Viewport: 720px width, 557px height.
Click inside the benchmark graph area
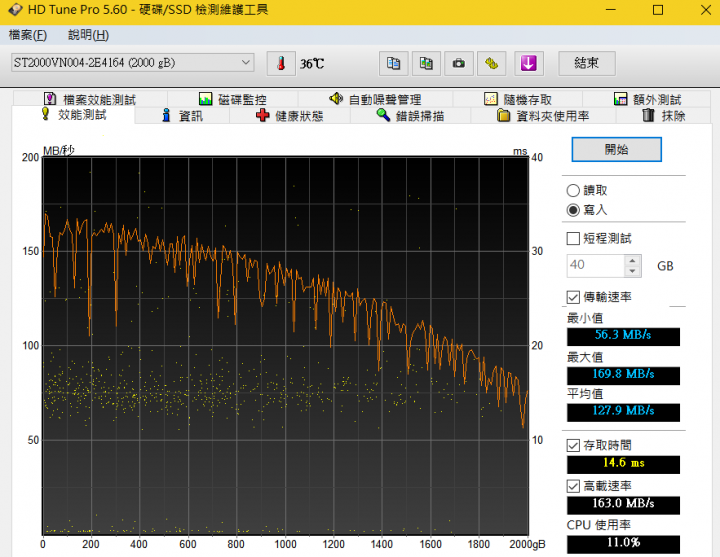pos(285,345)
